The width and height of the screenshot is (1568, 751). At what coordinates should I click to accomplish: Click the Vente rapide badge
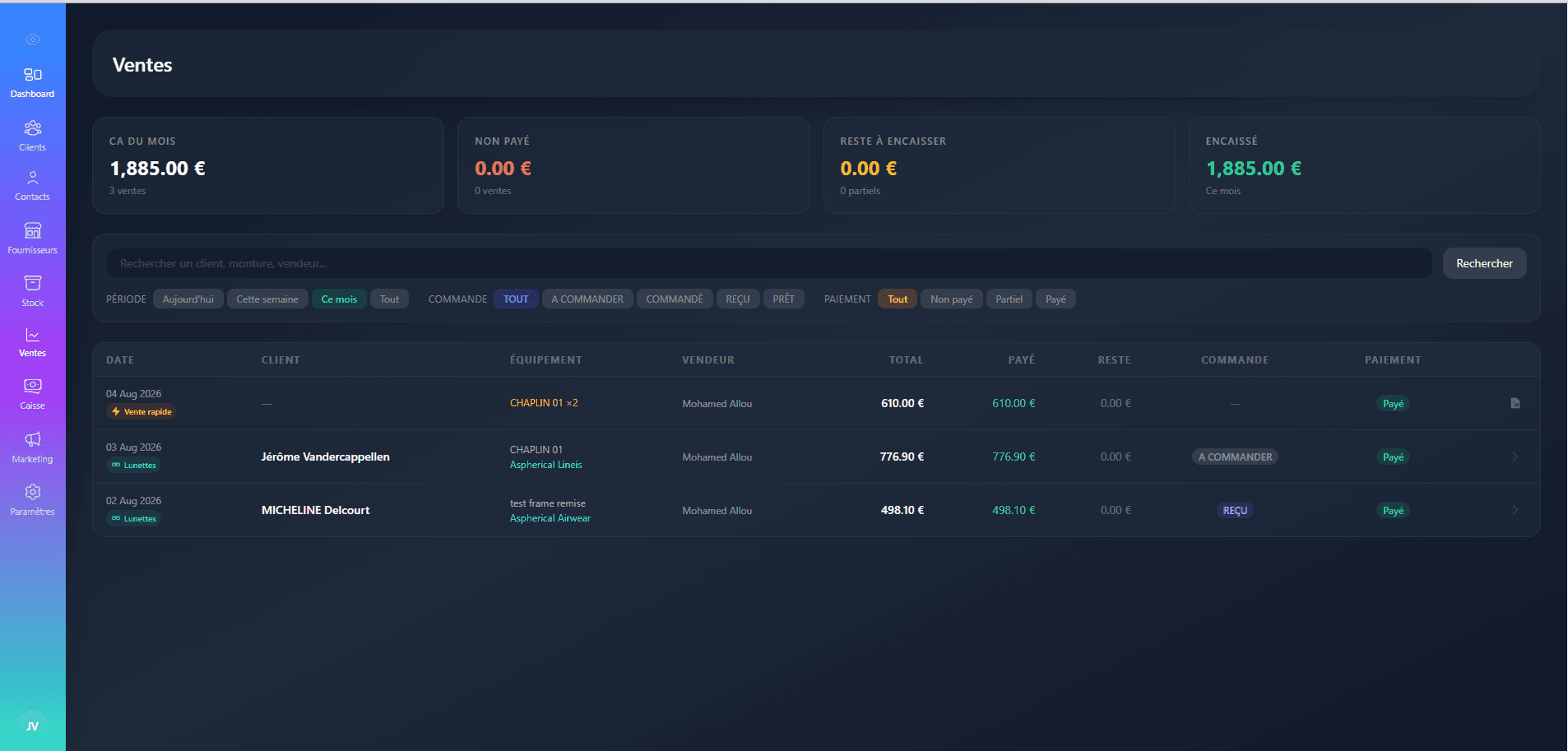click(141, 411)
